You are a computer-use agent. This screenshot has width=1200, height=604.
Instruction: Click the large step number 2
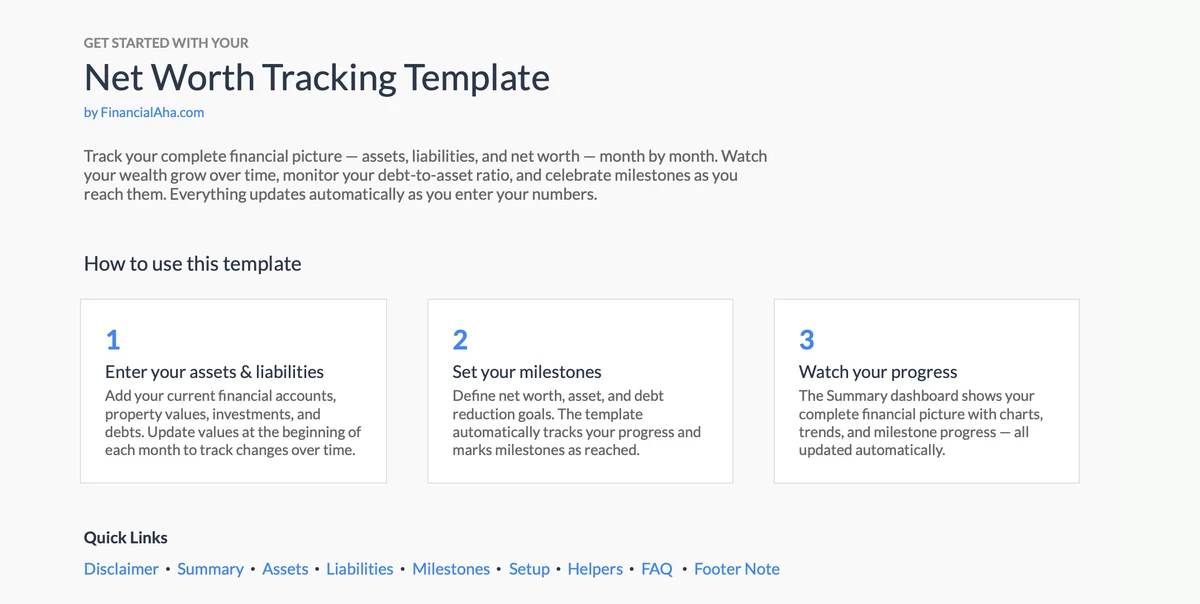pos(460,340)
